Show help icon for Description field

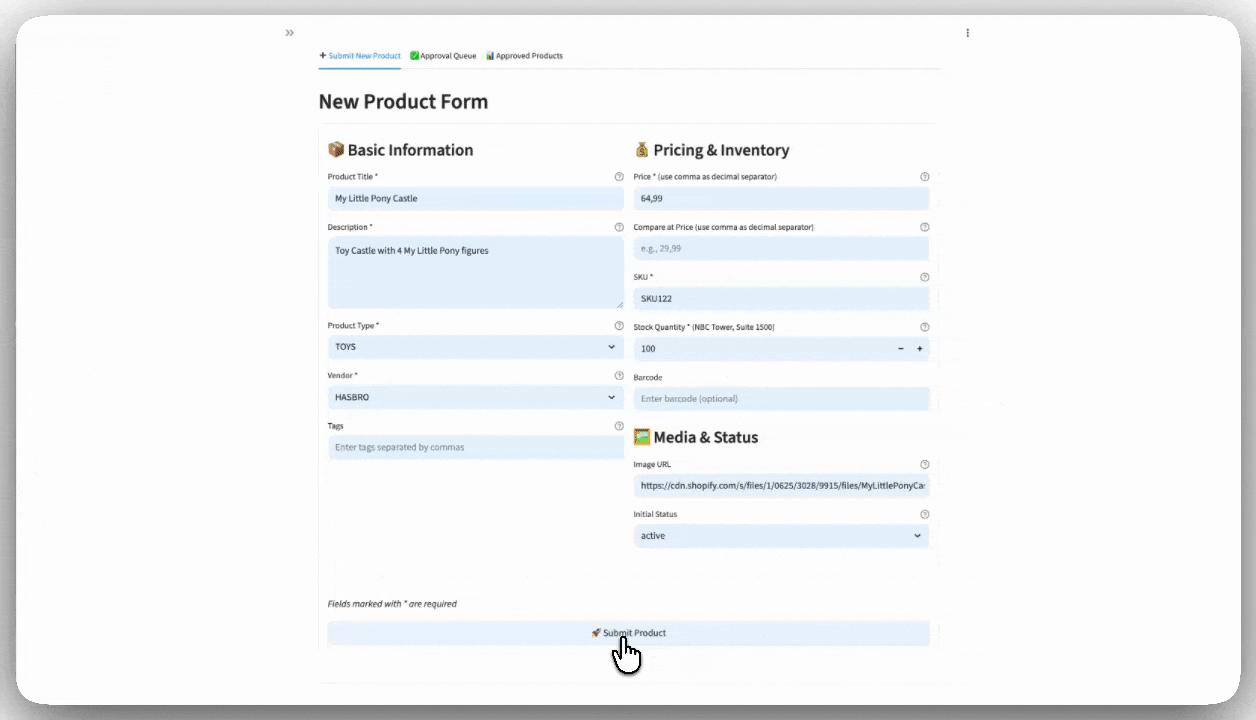[x=619, y=227]
